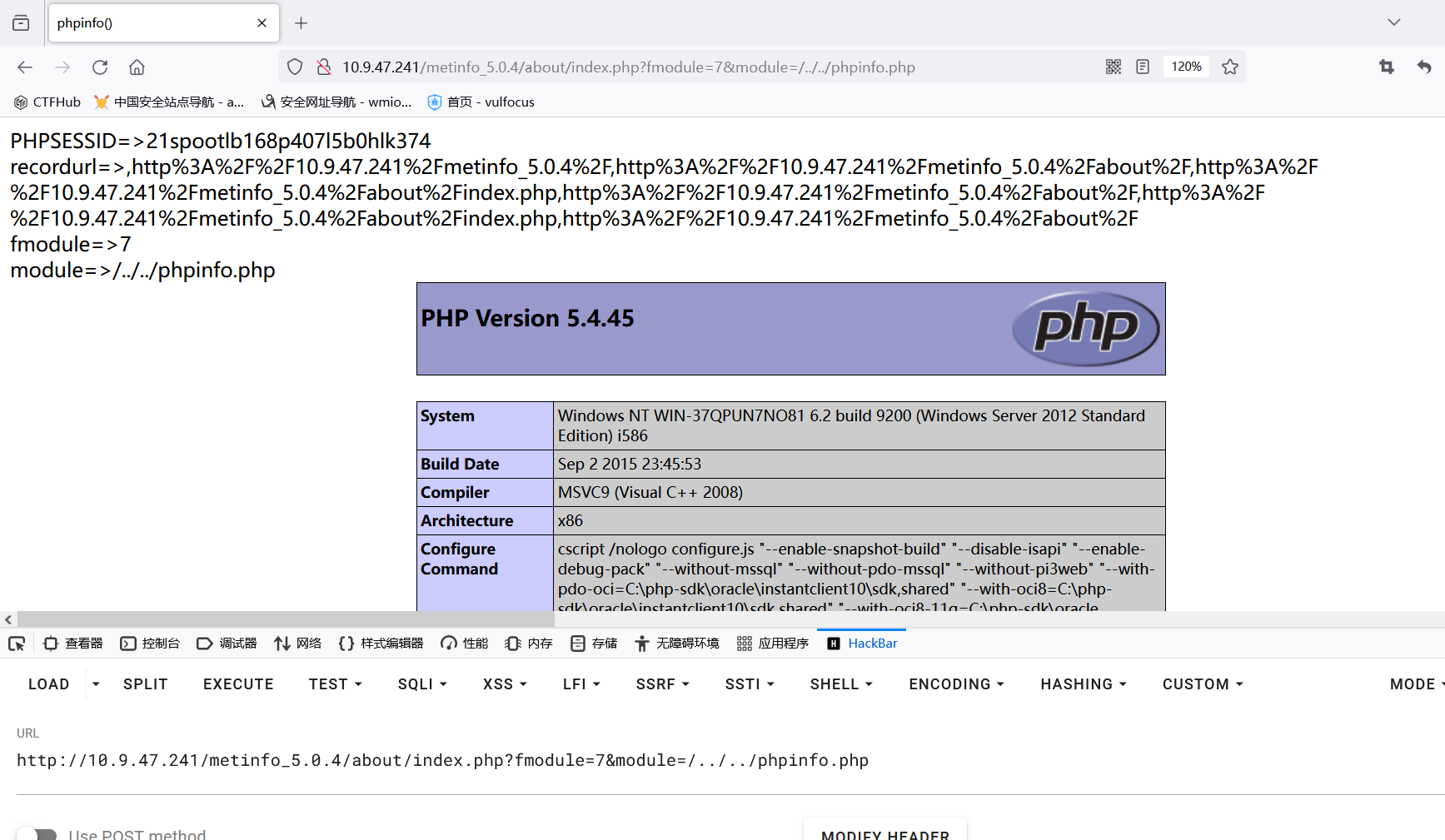Go forward one page
This screenshot has width=1445, height=840.
[x=62, y=67]
